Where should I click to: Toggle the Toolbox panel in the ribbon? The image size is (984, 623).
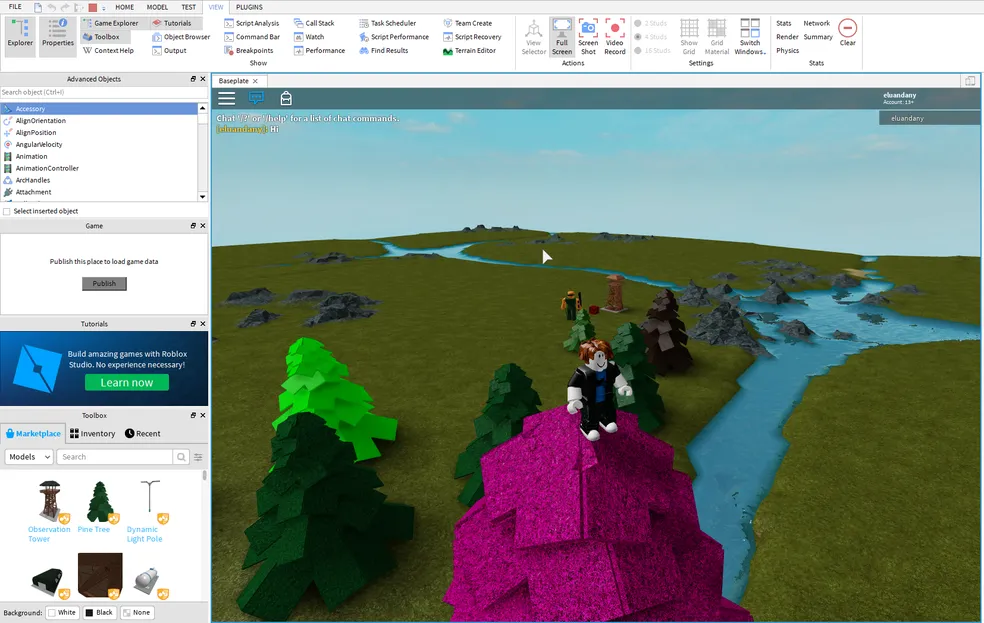pyautogui.click(x=101, y=37)
